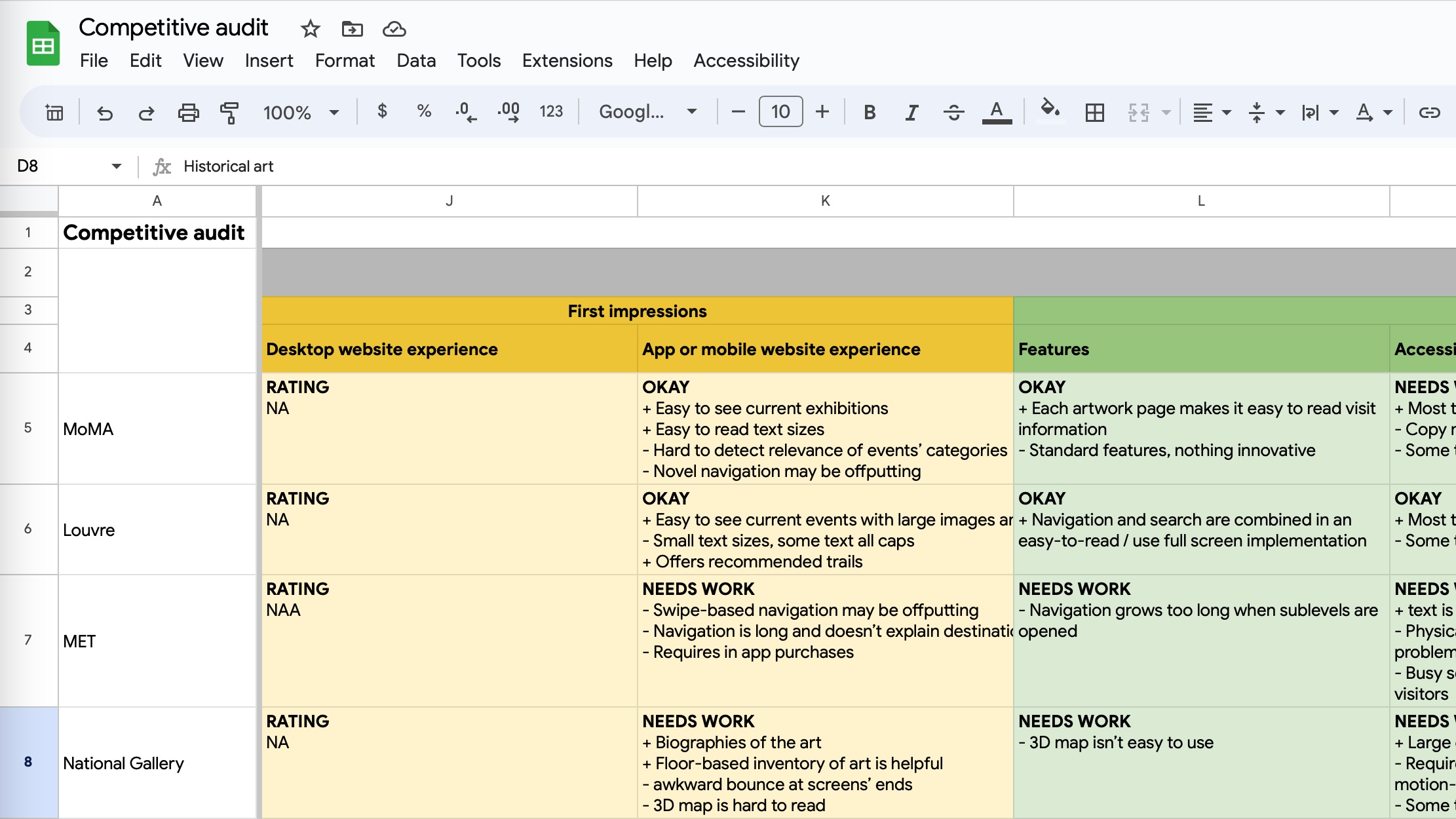Open the Accessibility menu
The width and height of the screenshot is (1456, 819).
click(x=746, y=61)
